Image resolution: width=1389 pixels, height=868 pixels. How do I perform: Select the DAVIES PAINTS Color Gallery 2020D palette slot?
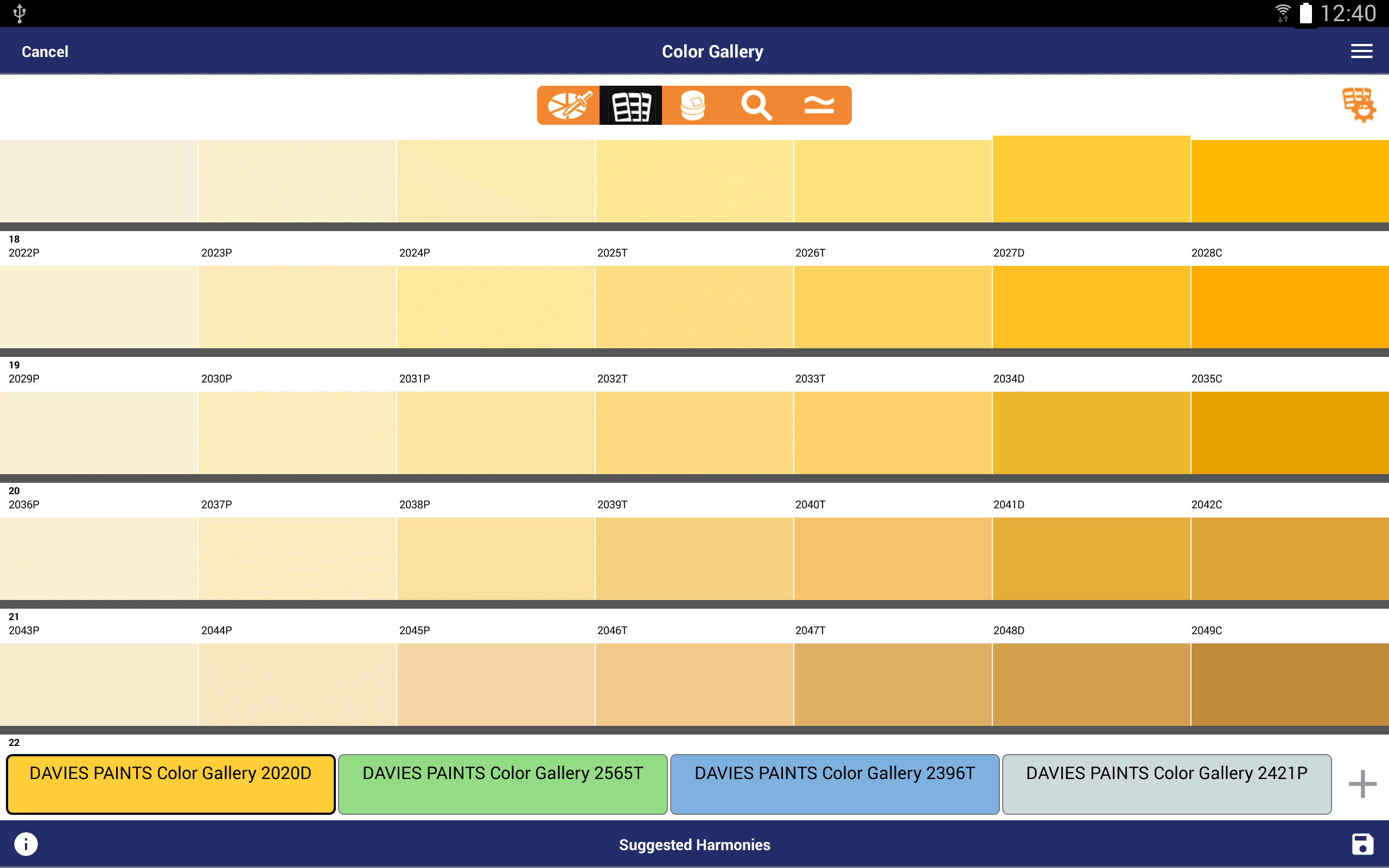170,784
